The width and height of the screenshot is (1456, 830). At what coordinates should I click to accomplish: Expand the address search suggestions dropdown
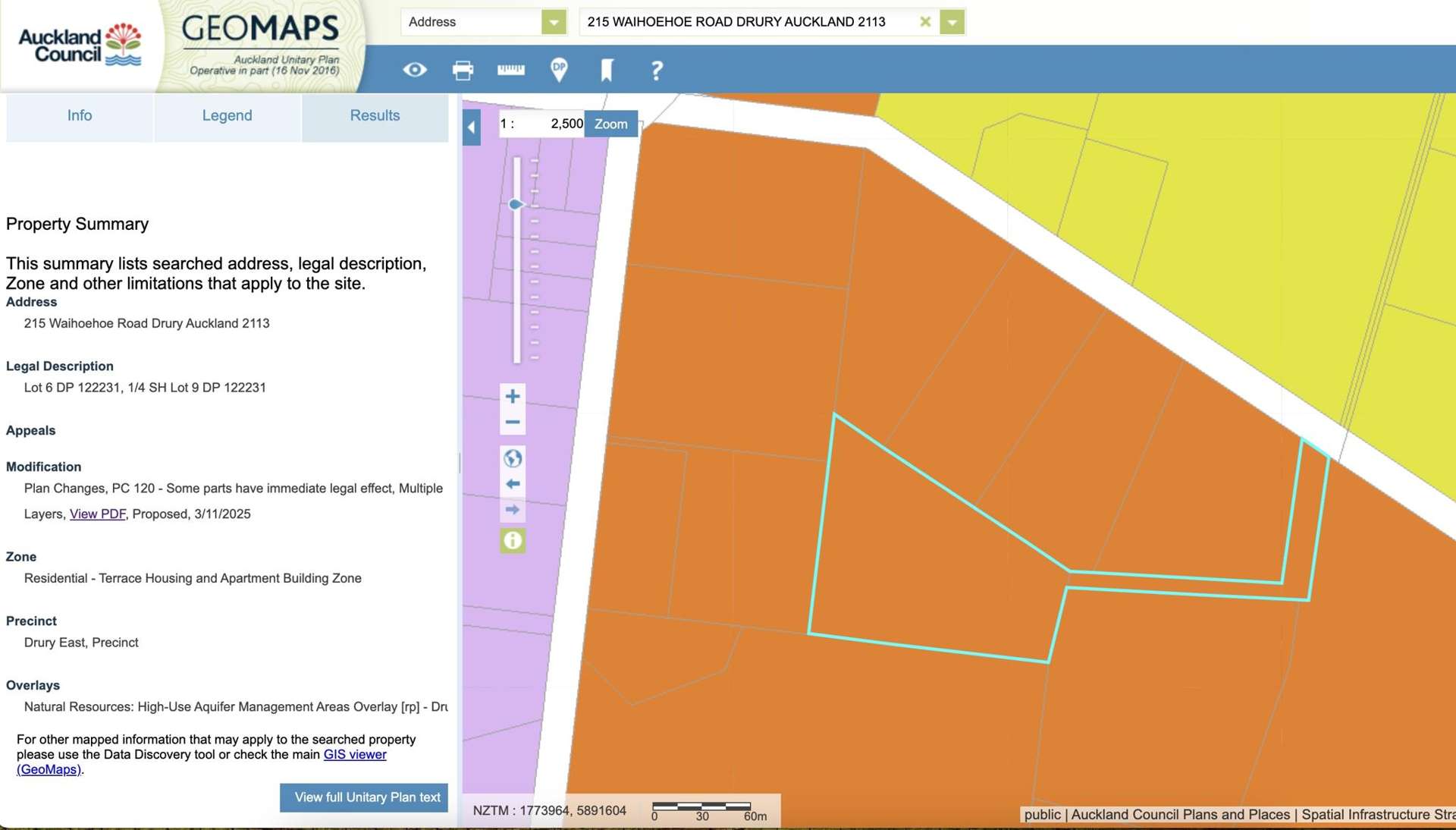952,22
